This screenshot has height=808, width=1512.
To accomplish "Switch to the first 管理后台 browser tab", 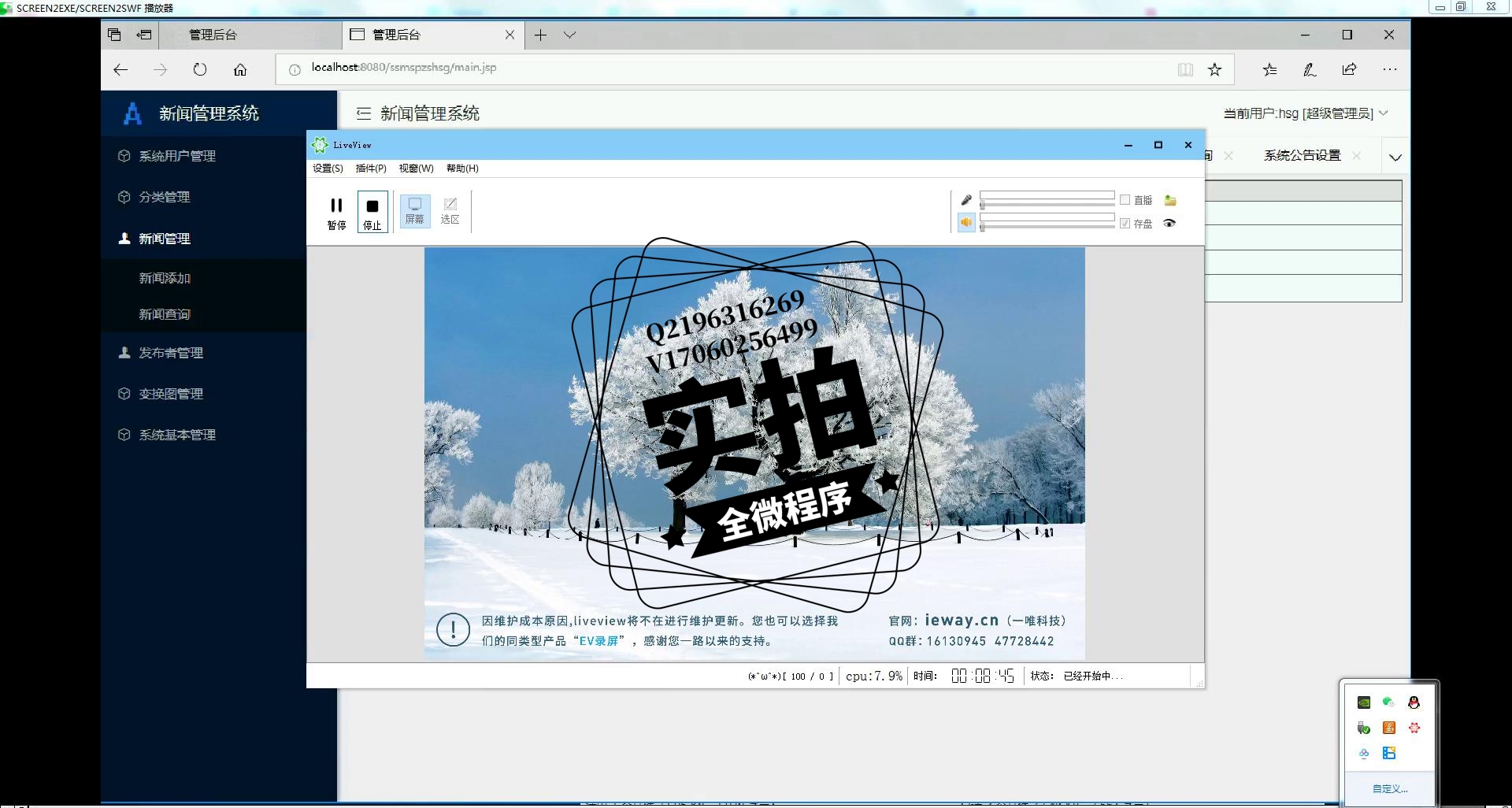I will (x=250, y=35).
